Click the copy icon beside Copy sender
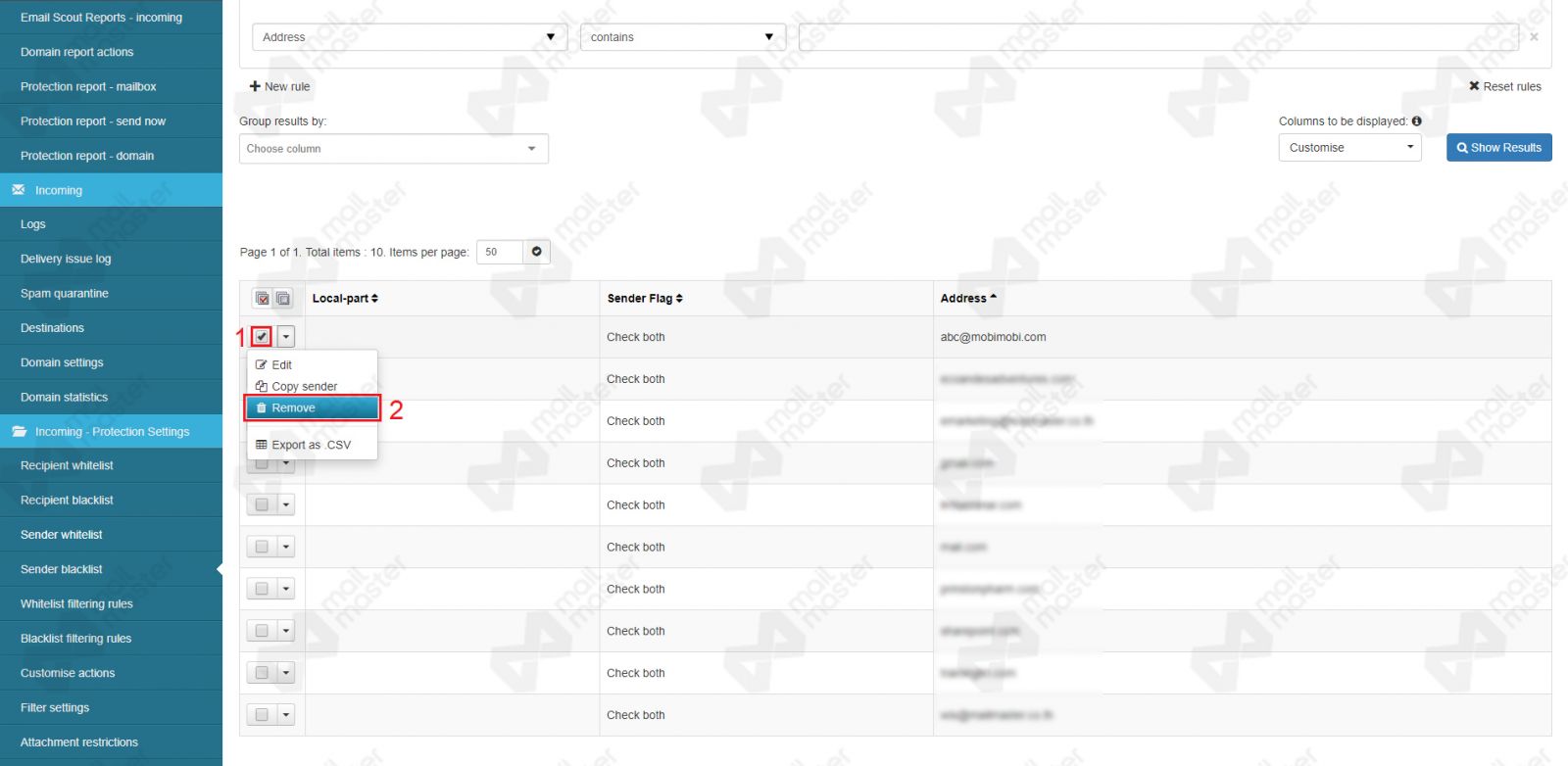Screen dimensions: 1568x766 coord(262,386)
